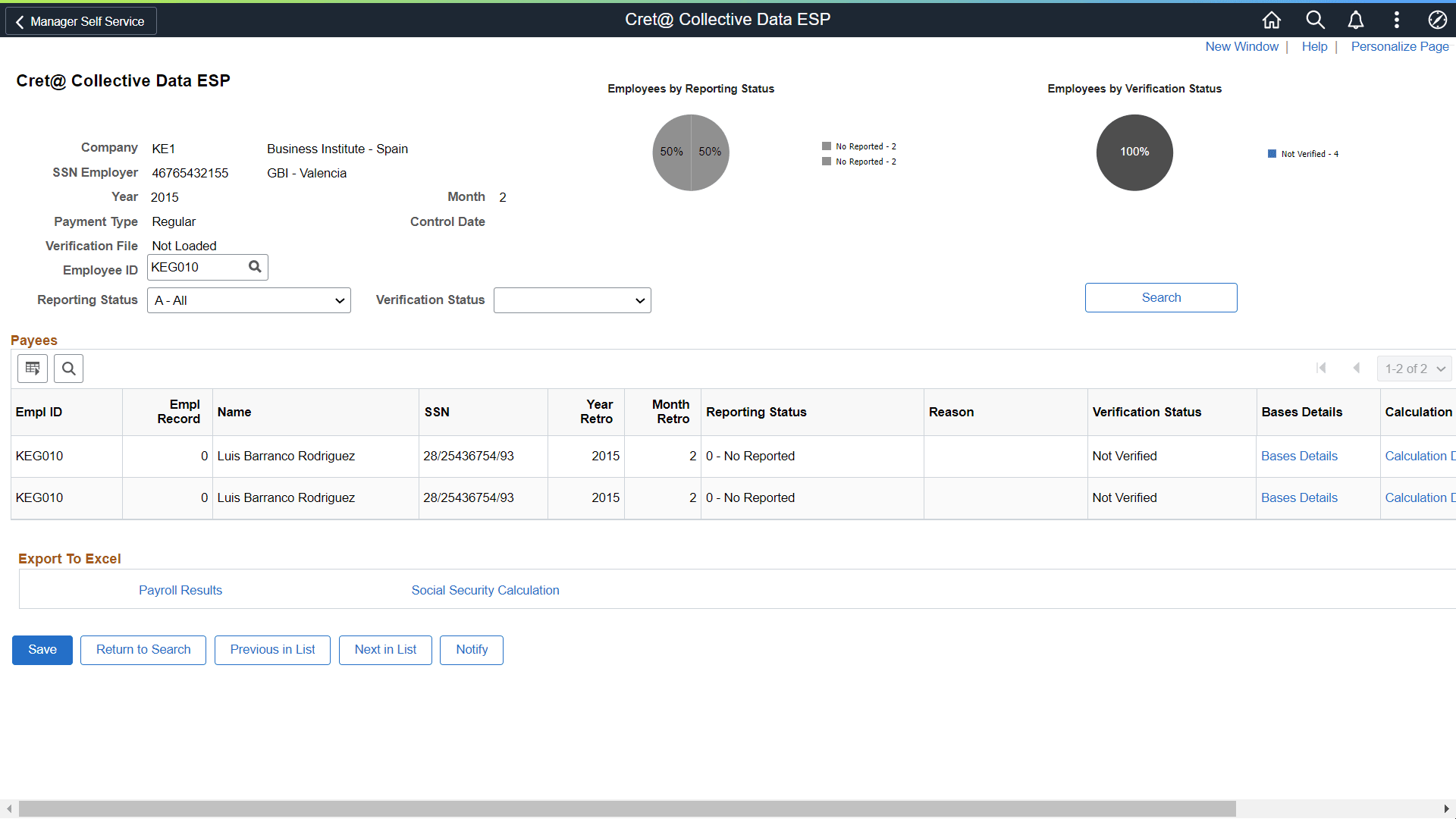Viewport: 1456px width, 819px height.
Task: Click the Personalize Page link
Action: pyautogui.click(x=1399, y=46)
